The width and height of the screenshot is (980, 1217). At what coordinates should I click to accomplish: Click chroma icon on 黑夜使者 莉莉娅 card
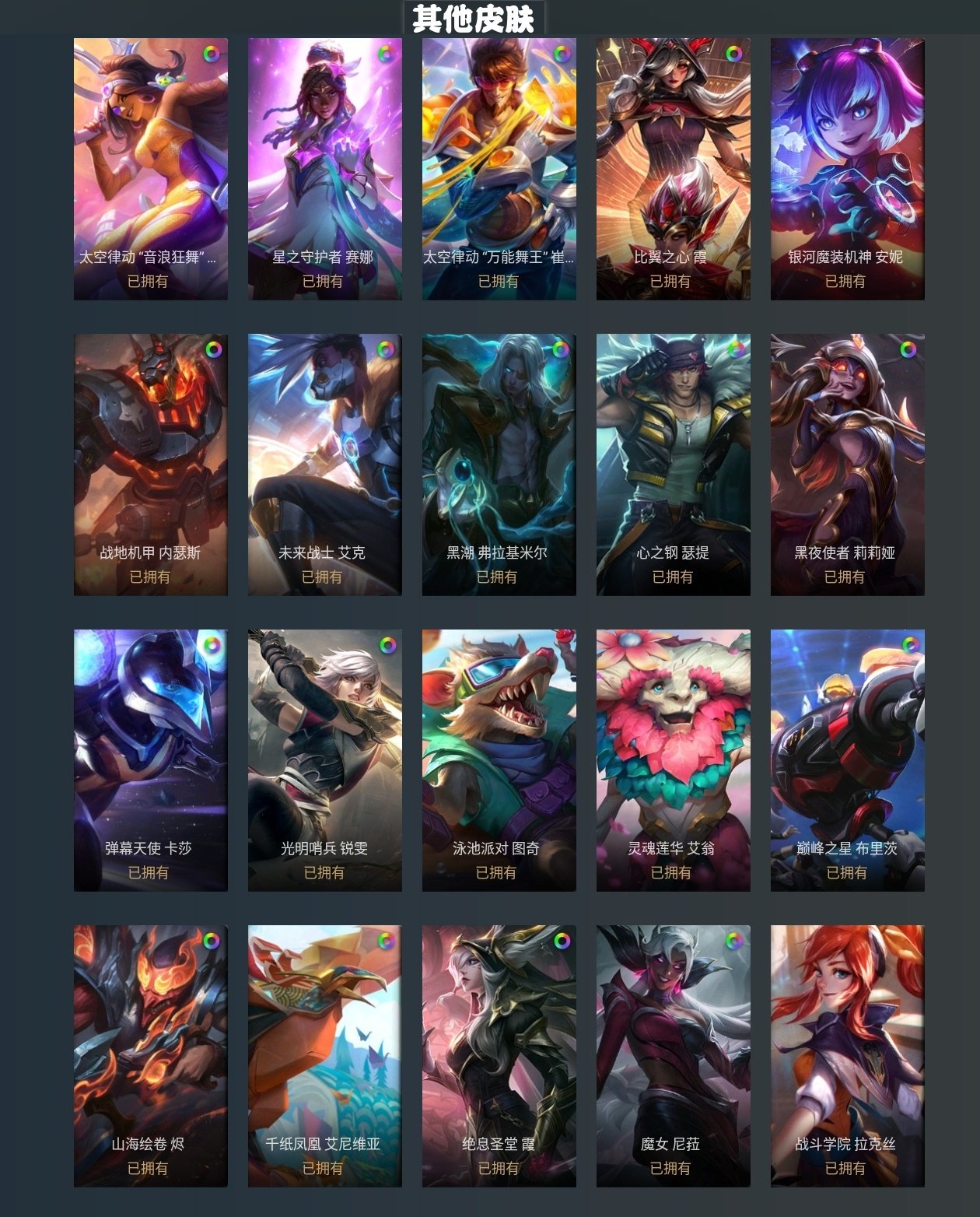click(908, 349)
